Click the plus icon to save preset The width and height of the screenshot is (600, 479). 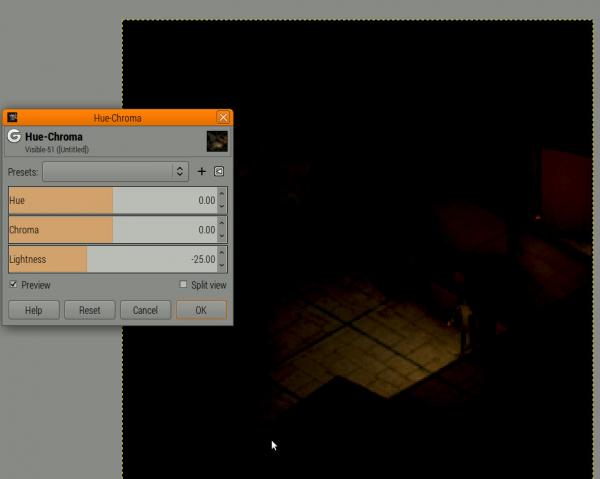(202, 171)
